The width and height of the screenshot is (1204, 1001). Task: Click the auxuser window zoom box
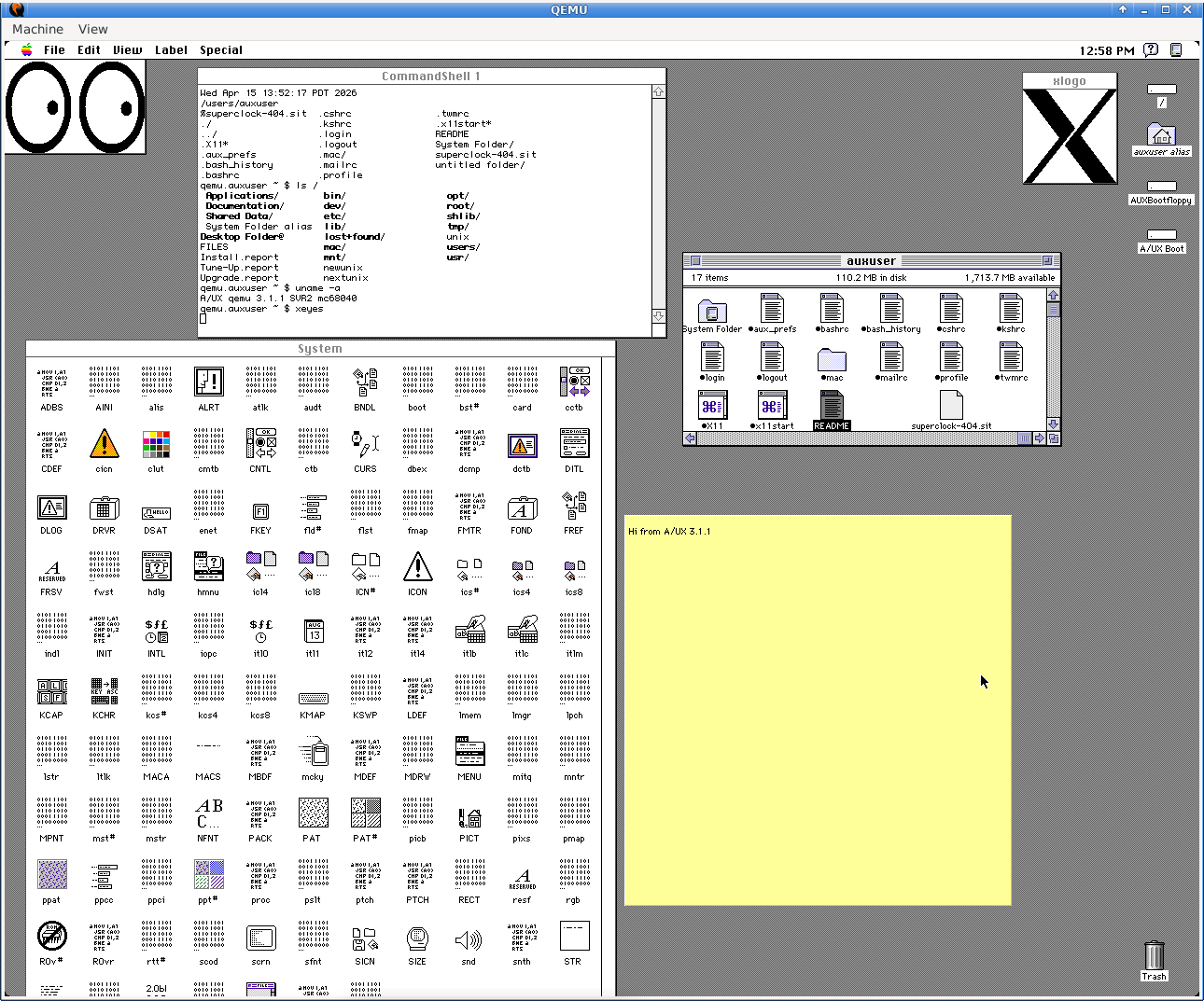click(1047, 261)
